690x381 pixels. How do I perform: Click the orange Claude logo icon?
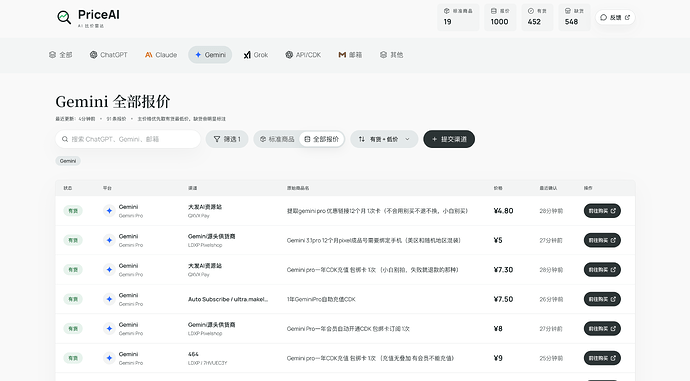coord(148,55)
